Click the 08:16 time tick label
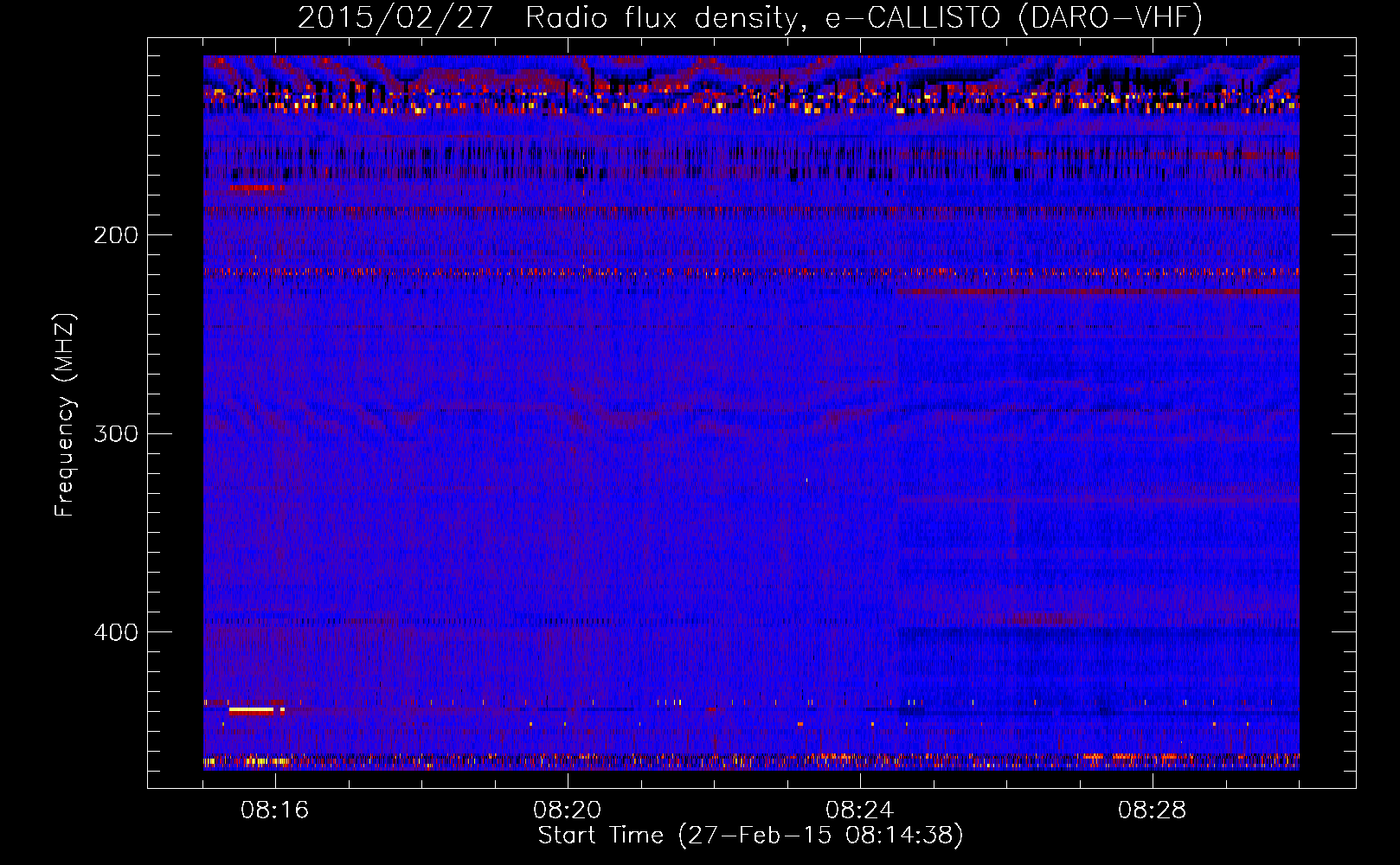The image size is (1400, 865). click(275, 811)
